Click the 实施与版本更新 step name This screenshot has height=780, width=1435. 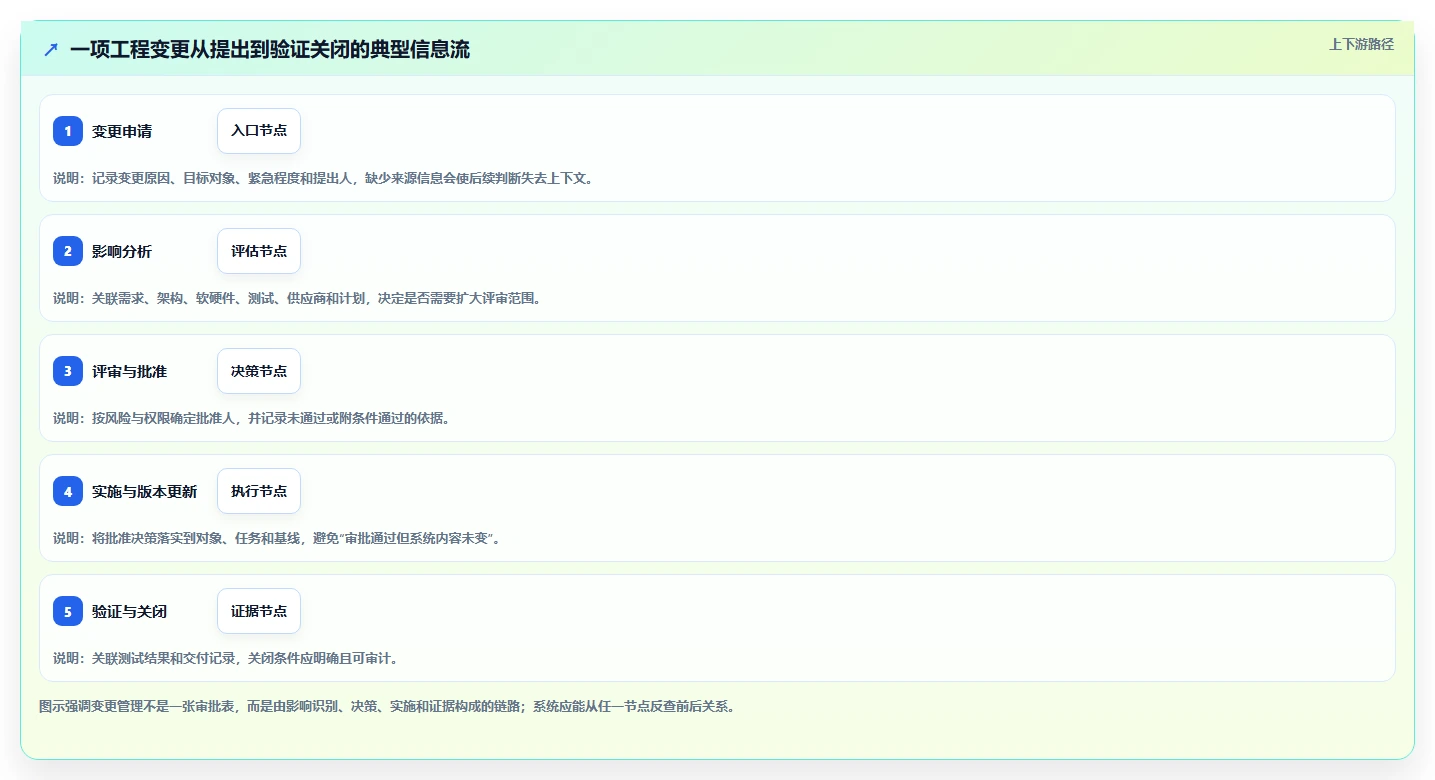tap(144, 491)
